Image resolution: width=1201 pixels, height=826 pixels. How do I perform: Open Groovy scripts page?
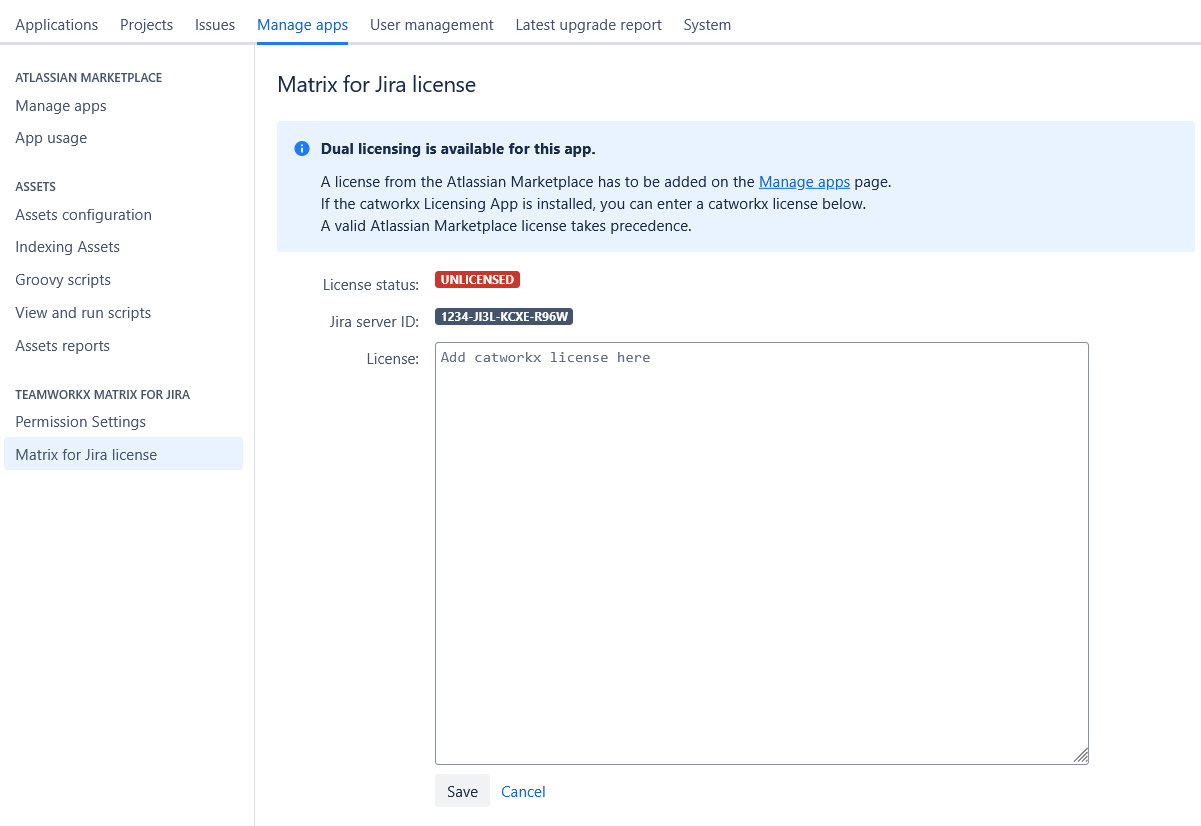tap(63, 280)
